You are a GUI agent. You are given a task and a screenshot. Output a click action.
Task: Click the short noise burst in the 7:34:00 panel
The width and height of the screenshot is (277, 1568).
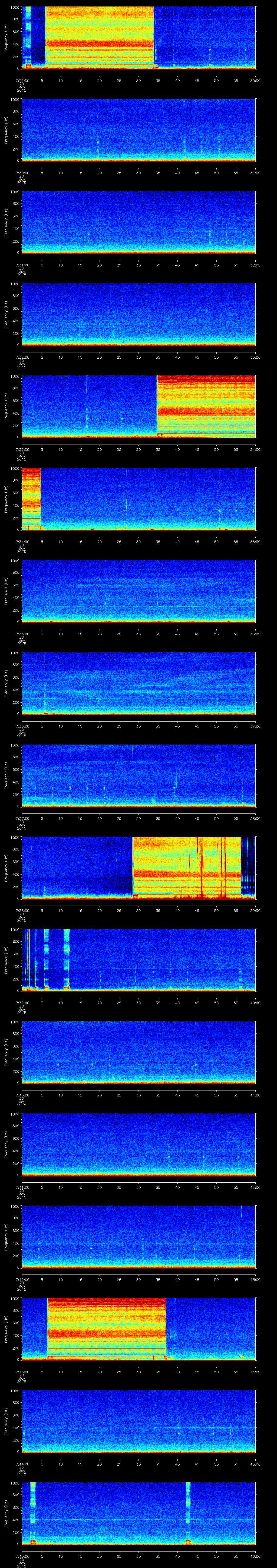31,499
